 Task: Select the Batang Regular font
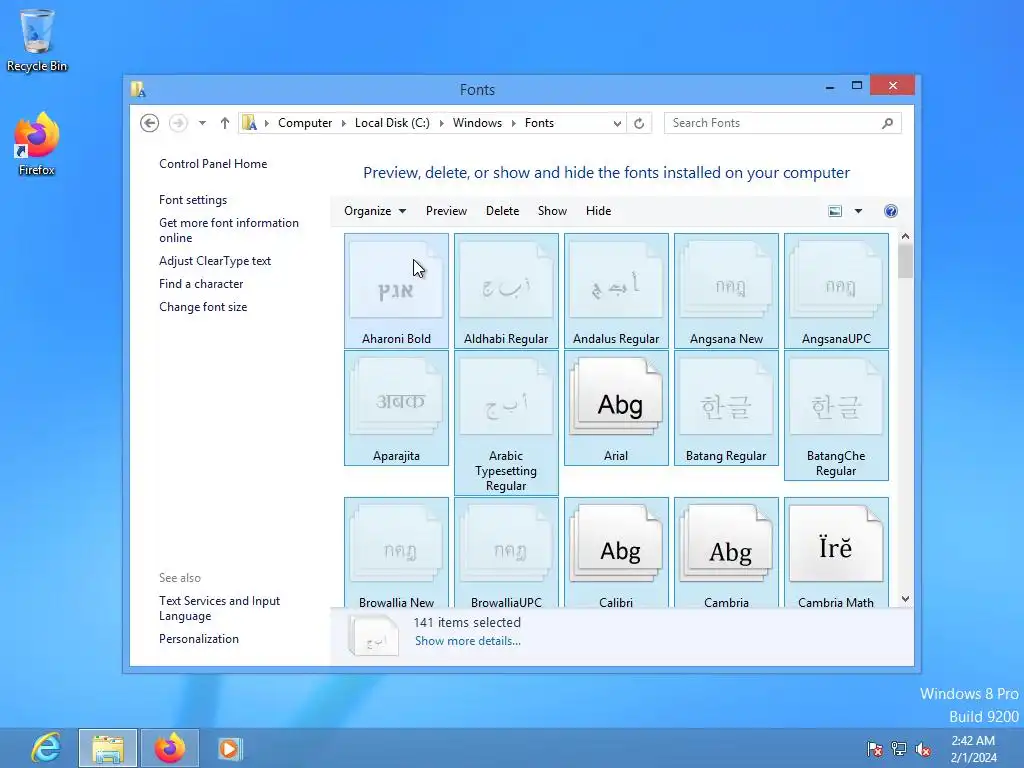tap(726, 408)
